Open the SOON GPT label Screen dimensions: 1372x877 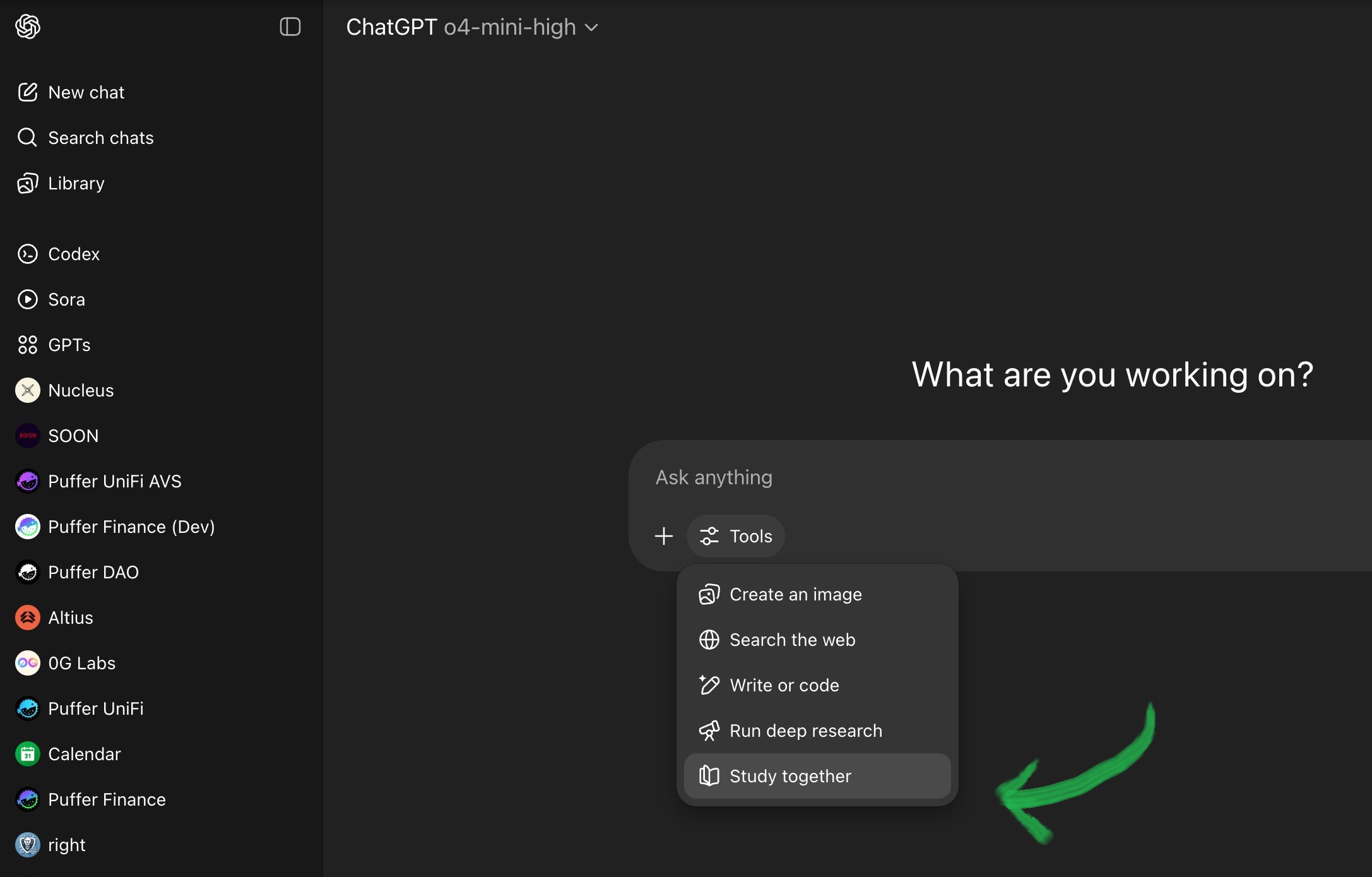pos(73,436)
